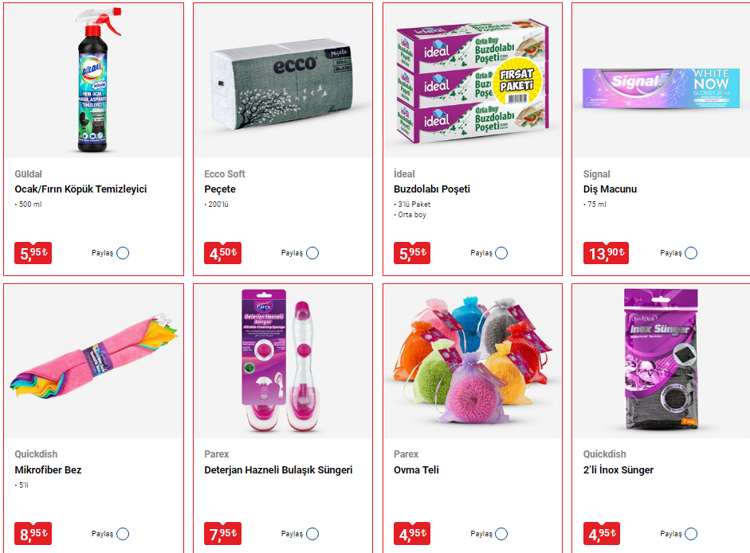Toggle Paylaş circle for Ecco Soft Peçete
750x553 pixels.
pyautogui.click(x=312, y=253)
